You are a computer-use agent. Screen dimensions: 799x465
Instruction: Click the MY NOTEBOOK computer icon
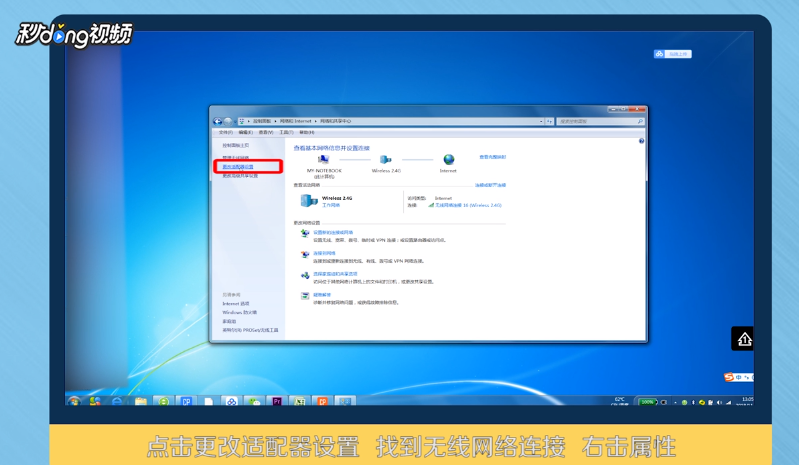pyautogui.click(x=323, y=160)
